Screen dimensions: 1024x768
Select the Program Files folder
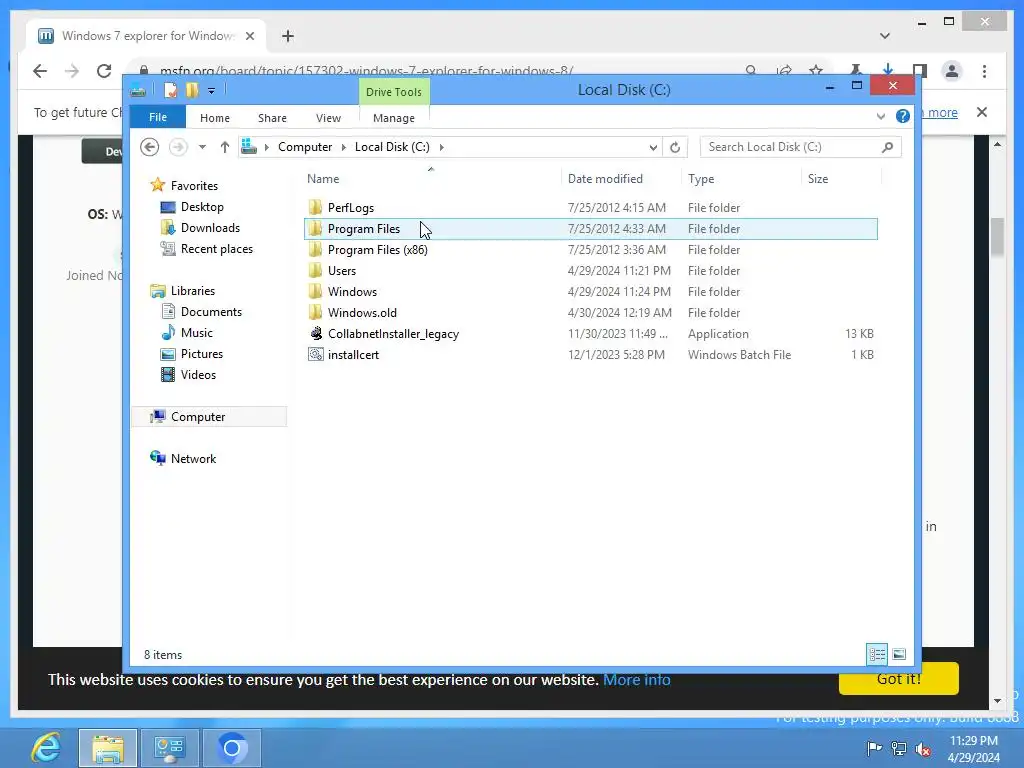tap(590, 229)
